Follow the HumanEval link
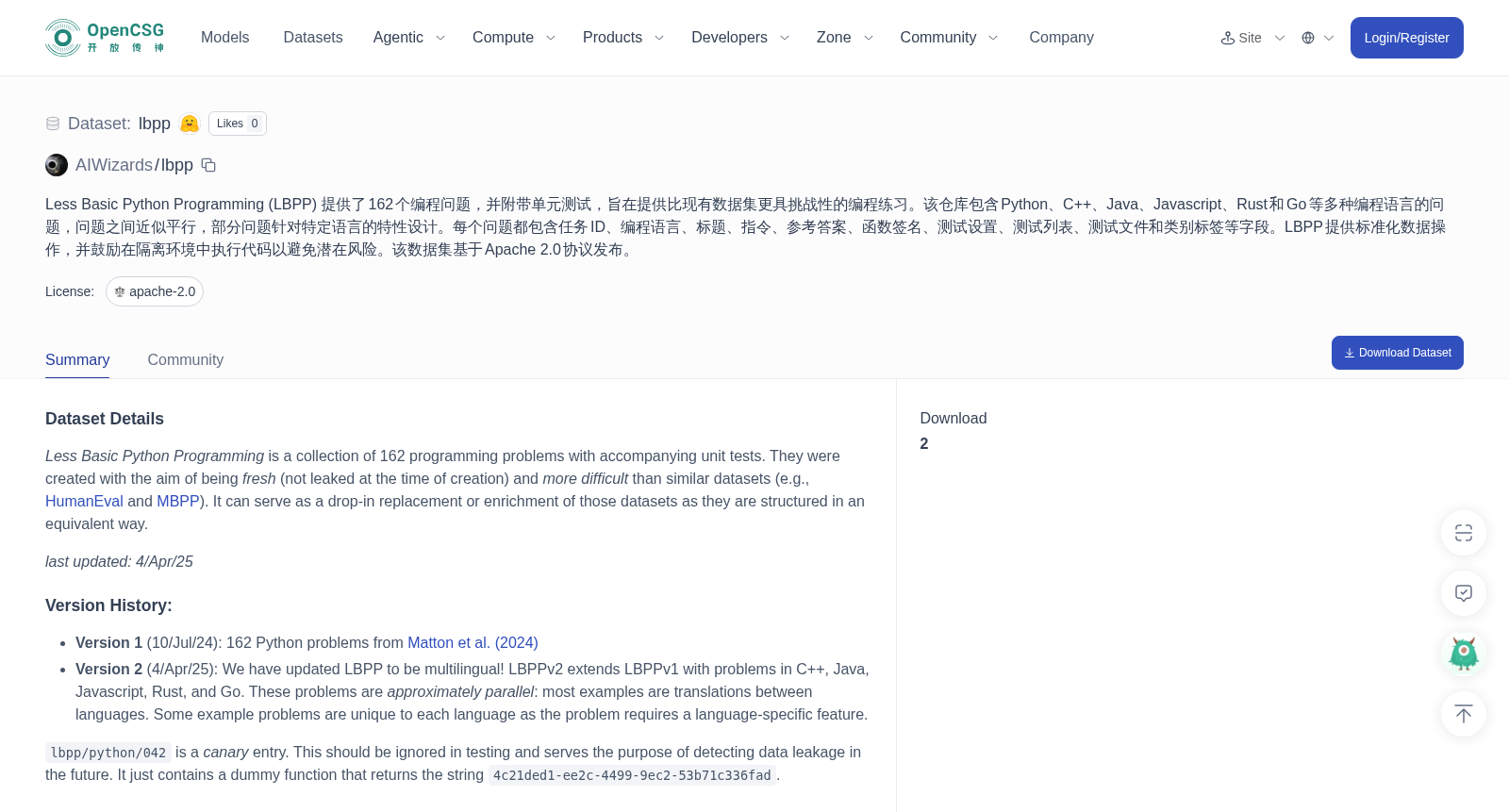 (x=84, y=501)
